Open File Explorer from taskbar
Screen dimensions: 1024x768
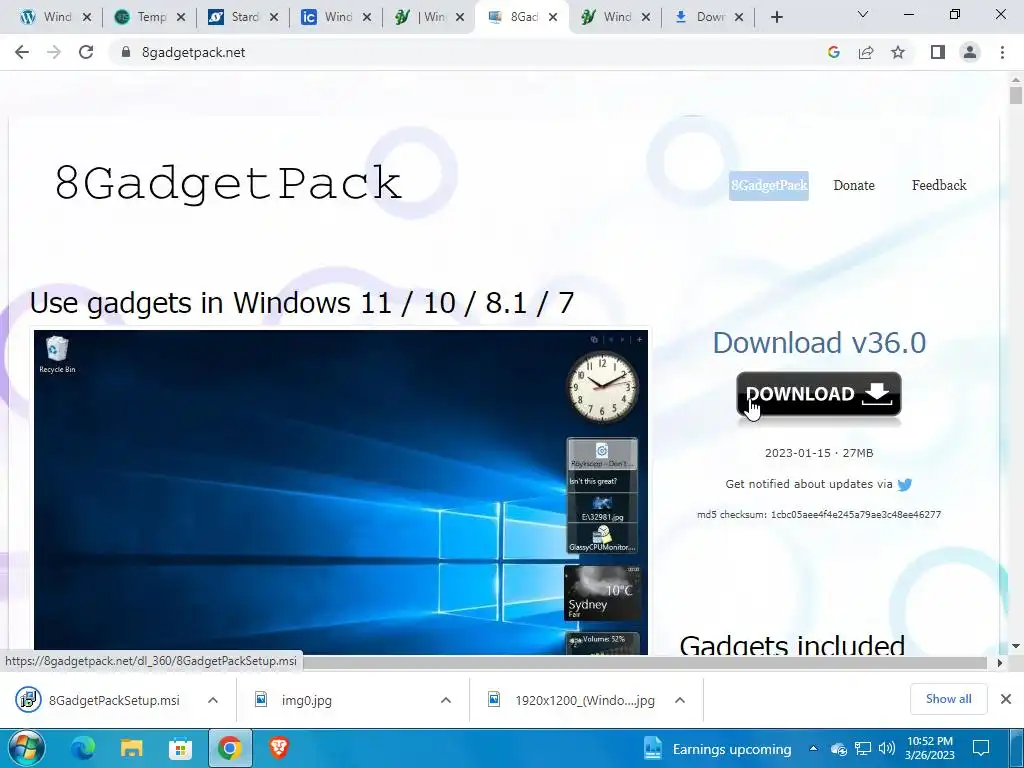click(x=131, y=748)
